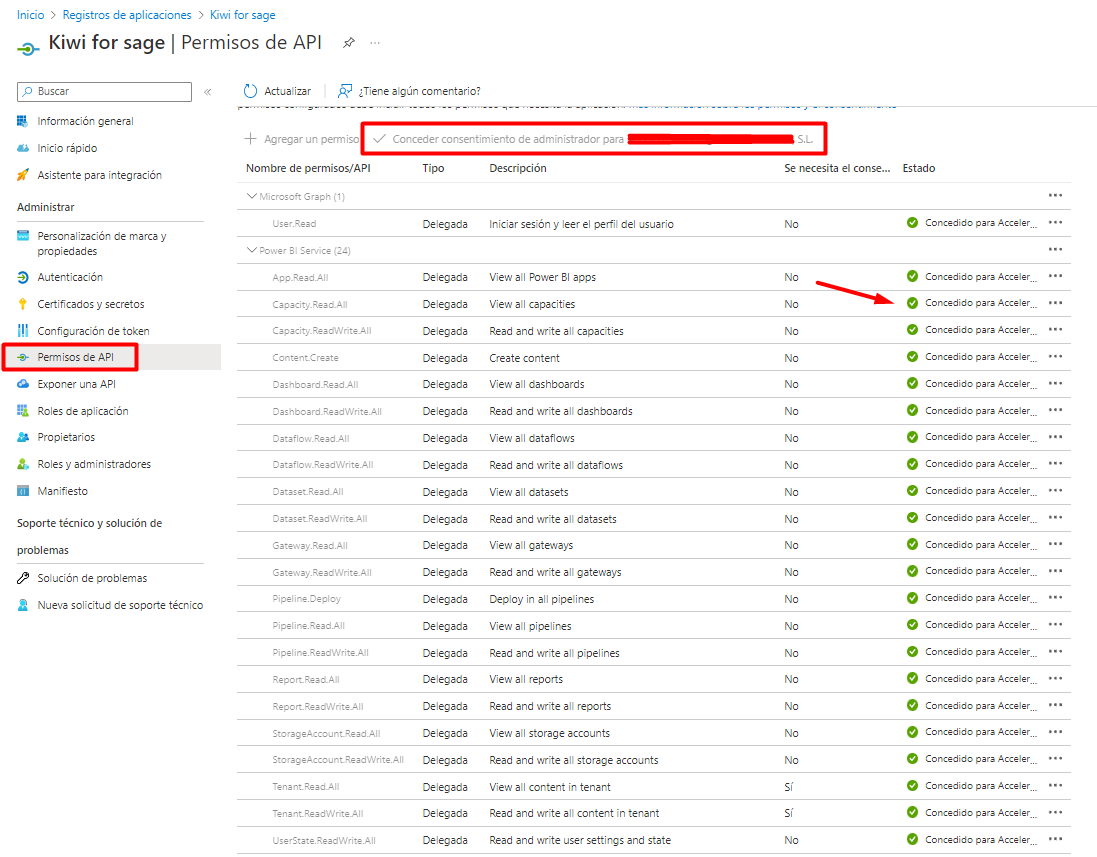Collapse the Microsoft Graph (1) group
The width and height of the screenshot is (1097, 857).
point(252,197)
